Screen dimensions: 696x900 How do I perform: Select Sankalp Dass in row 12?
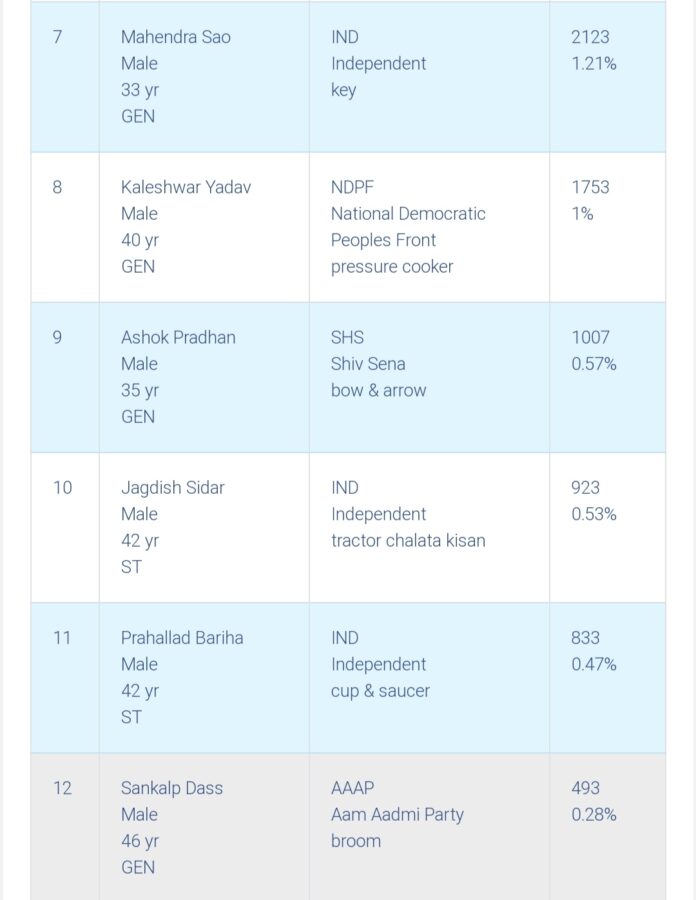(172, 788)
